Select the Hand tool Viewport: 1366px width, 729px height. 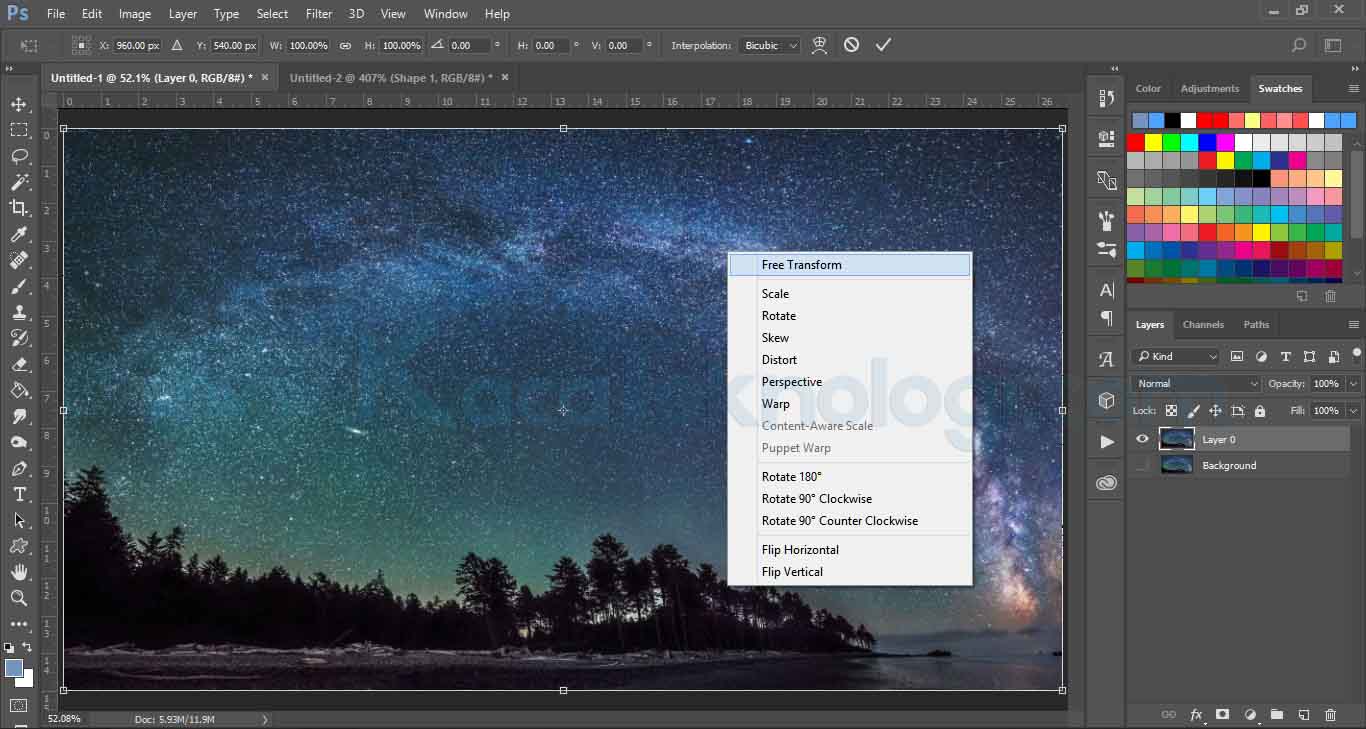[19, 572]
